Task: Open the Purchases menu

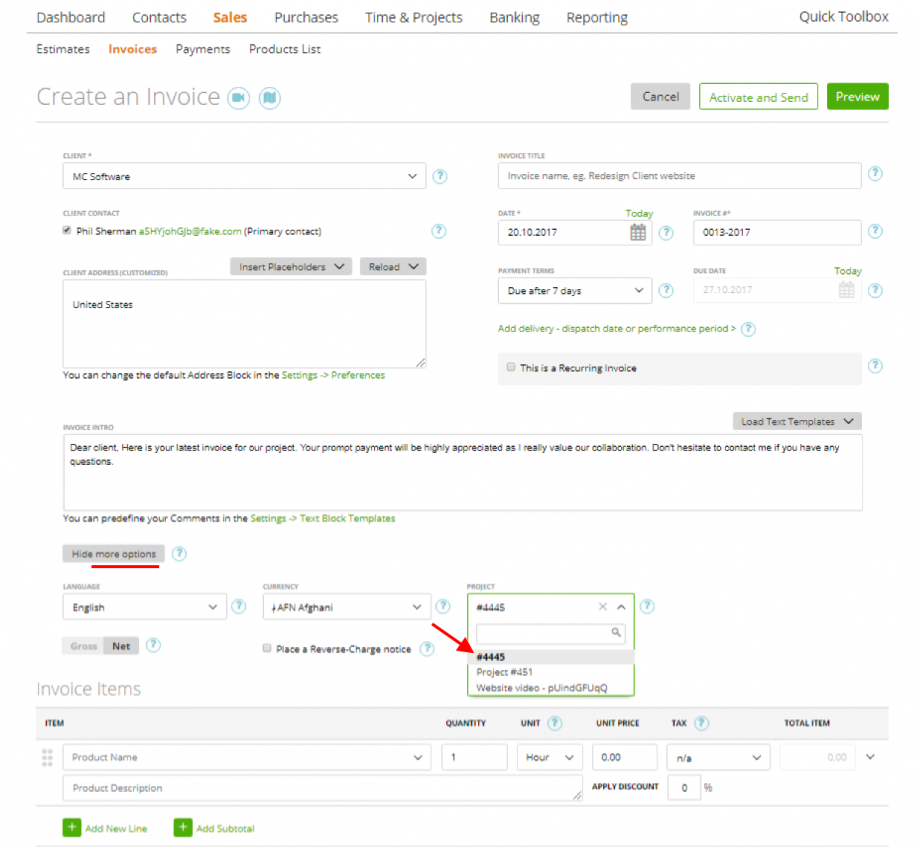Action: pos(306,17)
